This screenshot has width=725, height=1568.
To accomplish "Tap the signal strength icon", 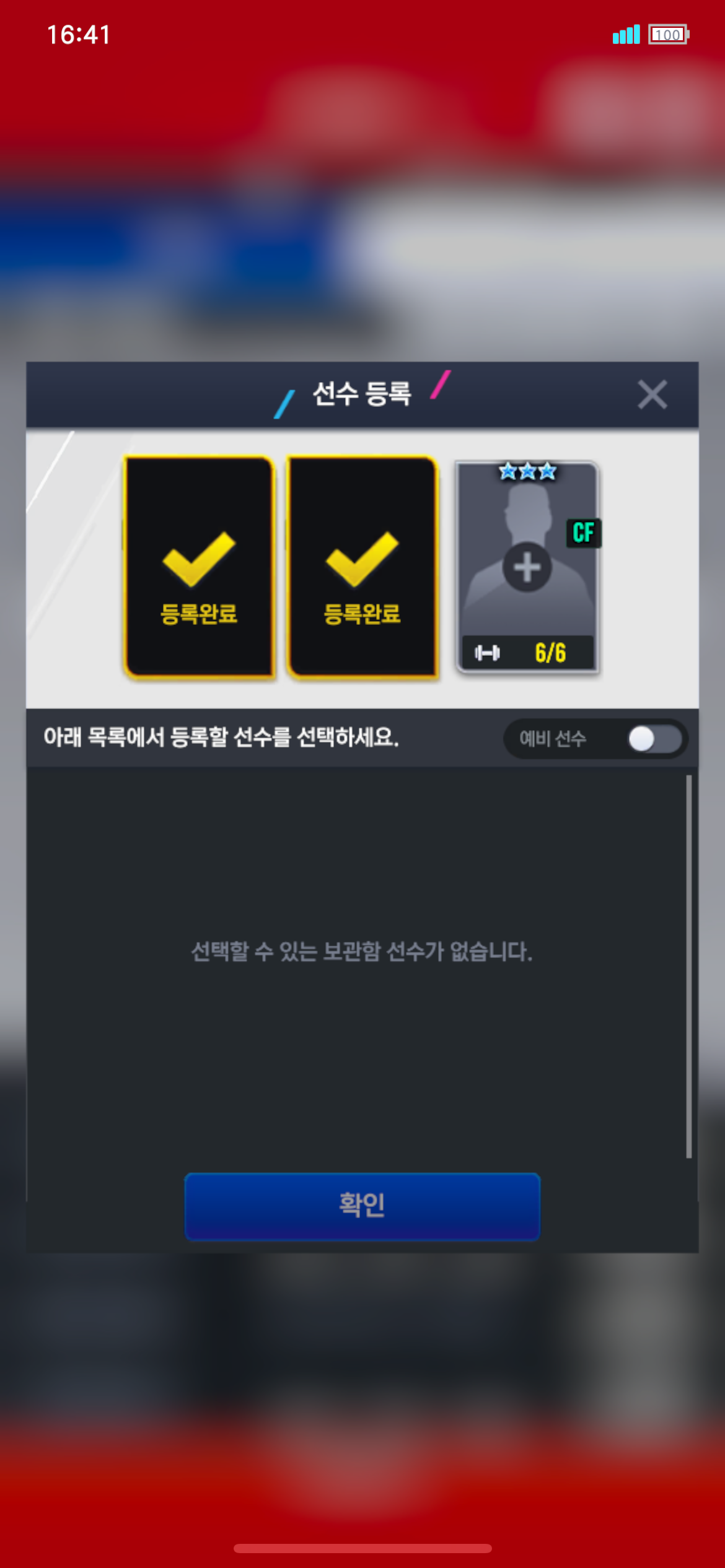I will 626,35.
